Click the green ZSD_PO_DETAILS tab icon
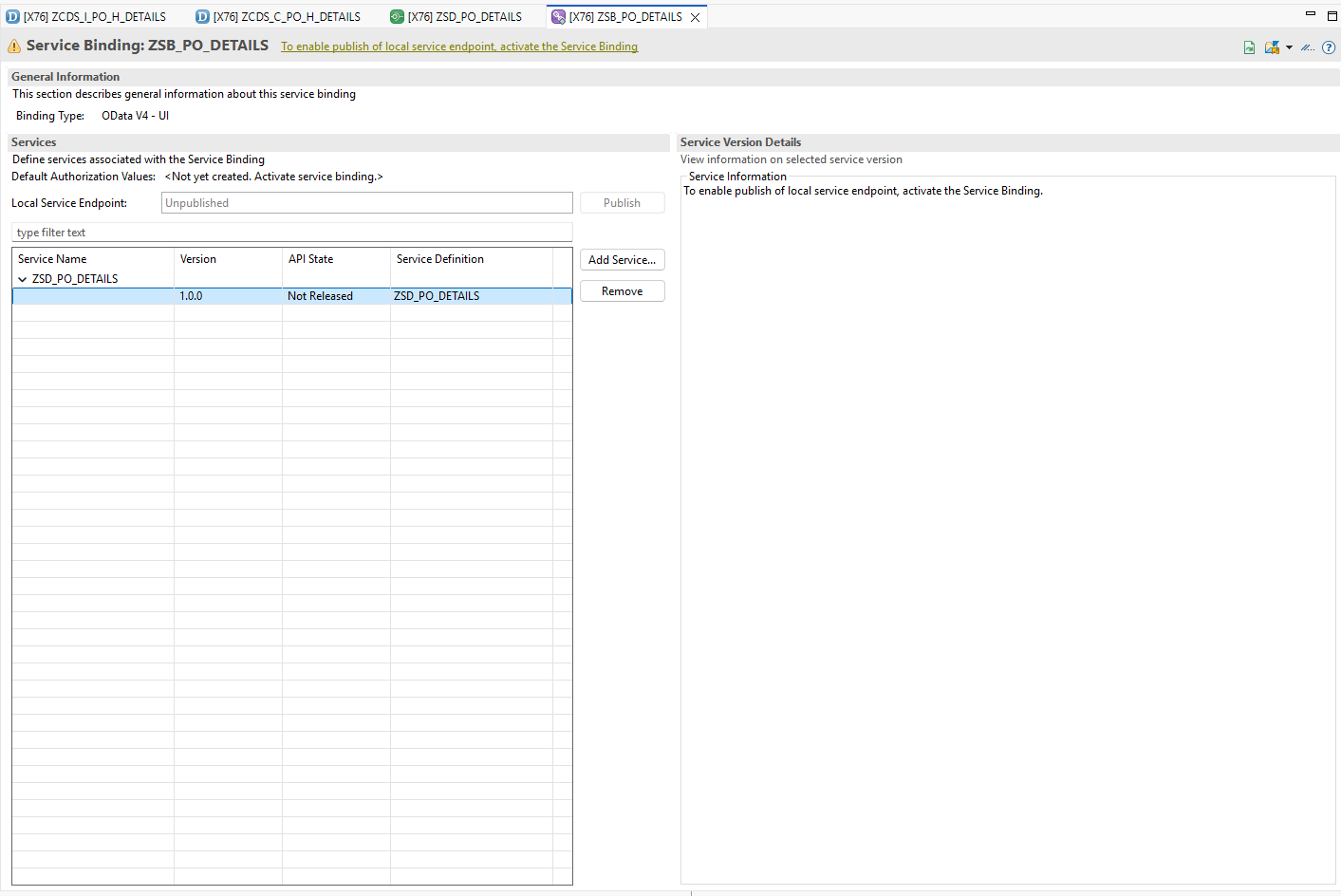This screenshot has height=896, width=1341. (397, 17)
